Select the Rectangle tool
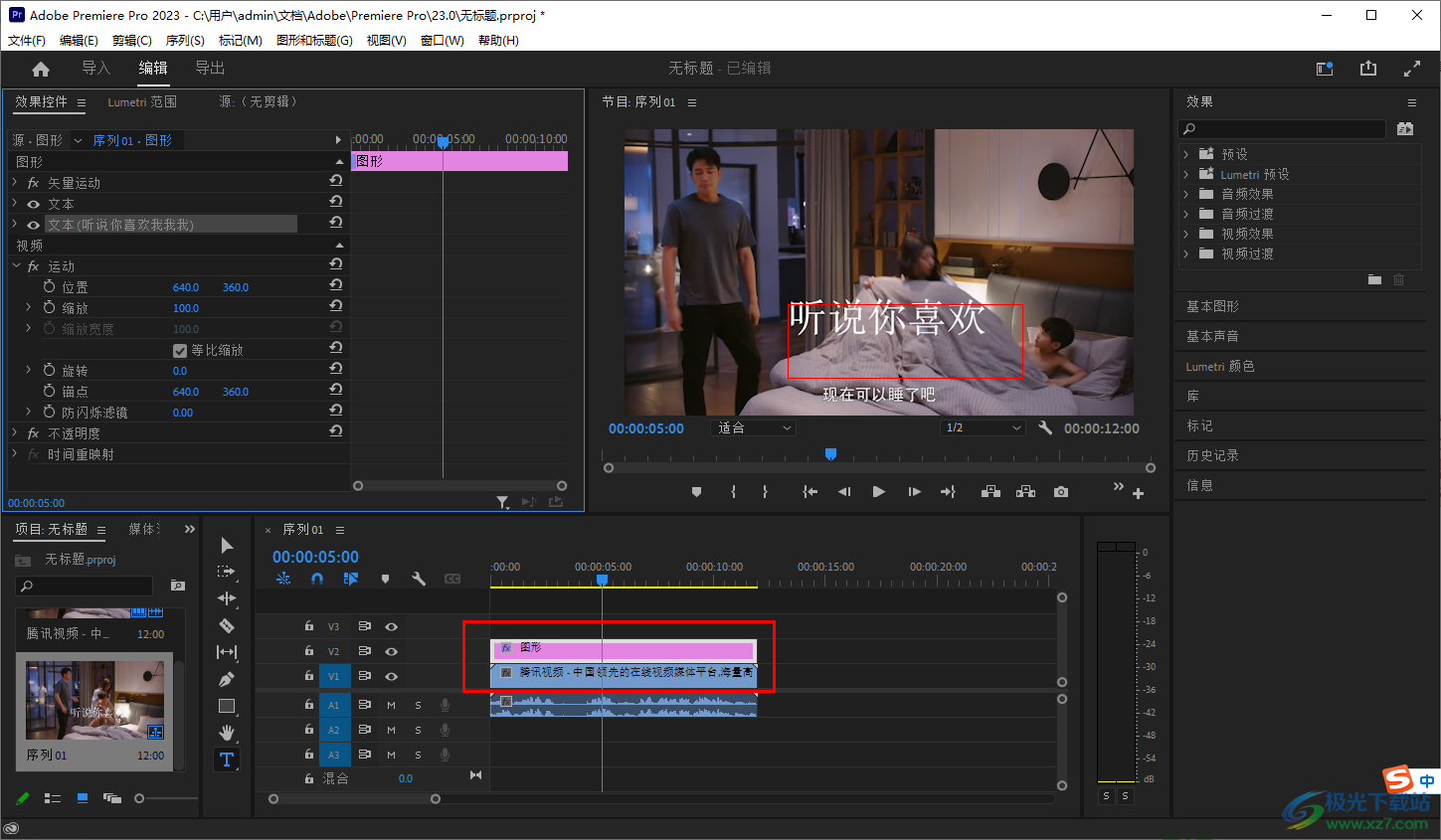Image resolution: width=1441 pixels, height=840 pixels. (227, 706)
